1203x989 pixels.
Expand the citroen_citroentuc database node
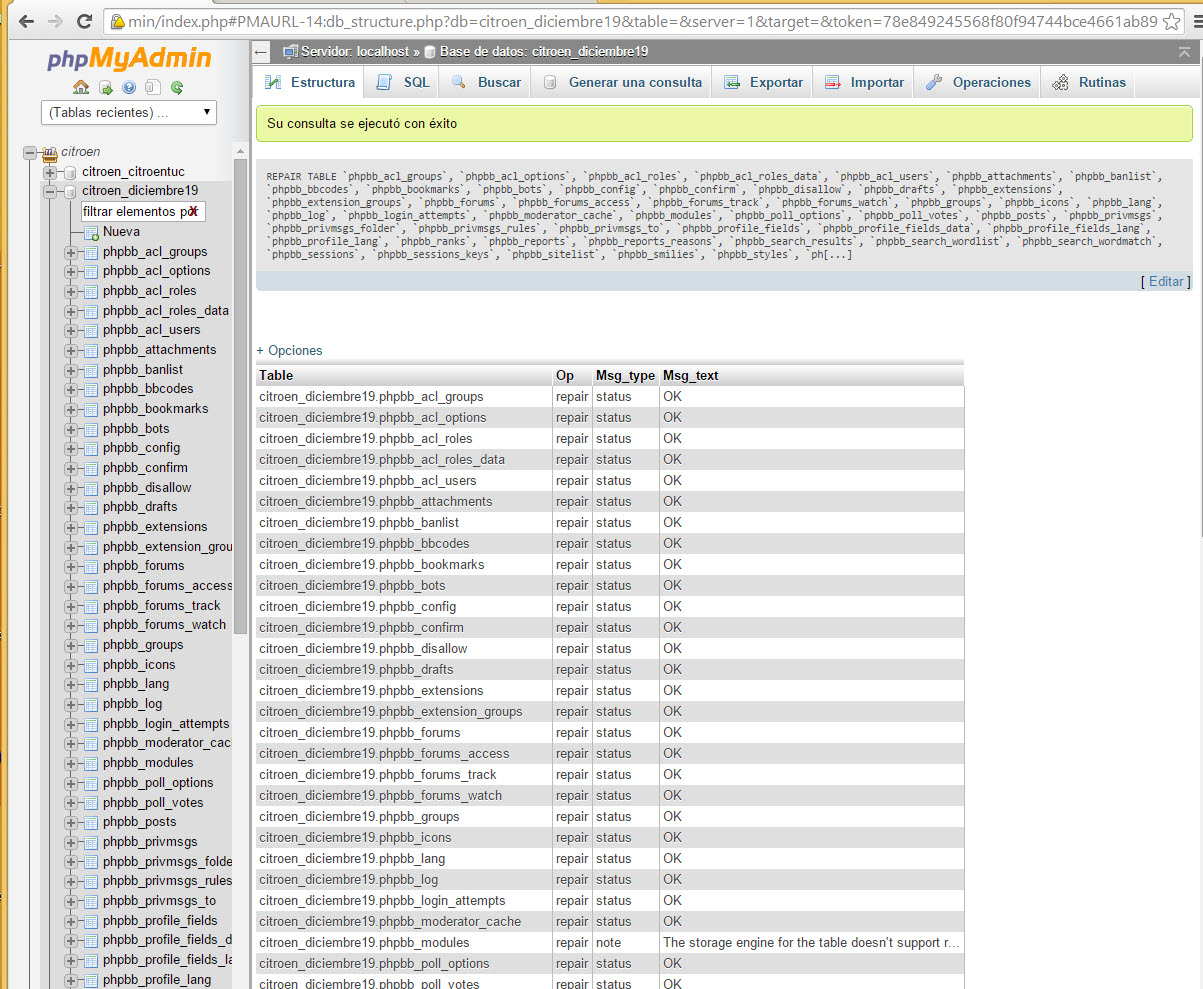pyautogui.click(x=49, y=172)
